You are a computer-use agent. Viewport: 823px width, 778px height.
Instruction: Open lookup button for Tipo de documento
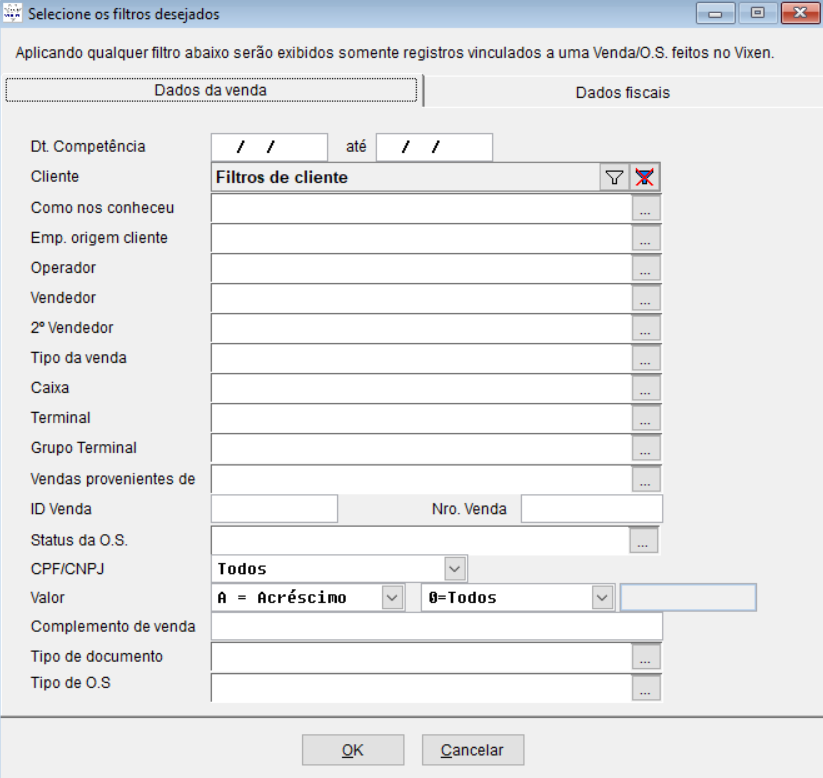(x=646, y=656)
